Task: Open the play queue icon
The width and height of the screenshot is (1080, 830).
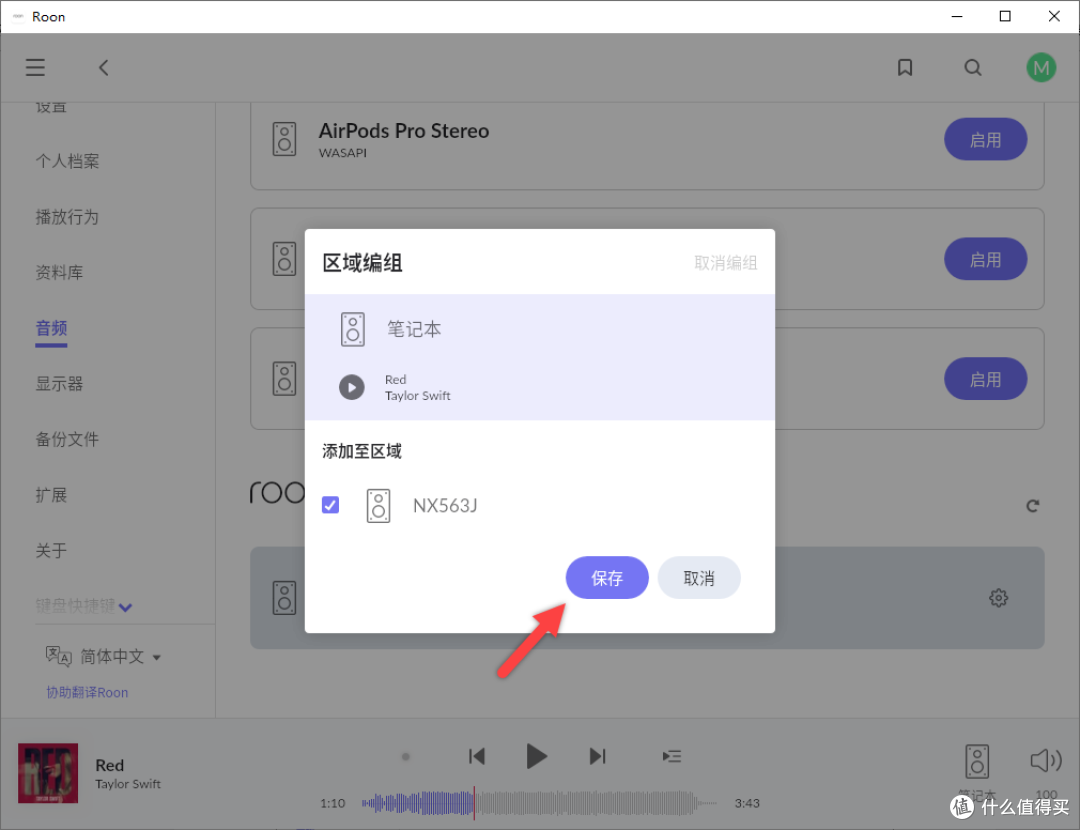Action: tap(672, 756)
